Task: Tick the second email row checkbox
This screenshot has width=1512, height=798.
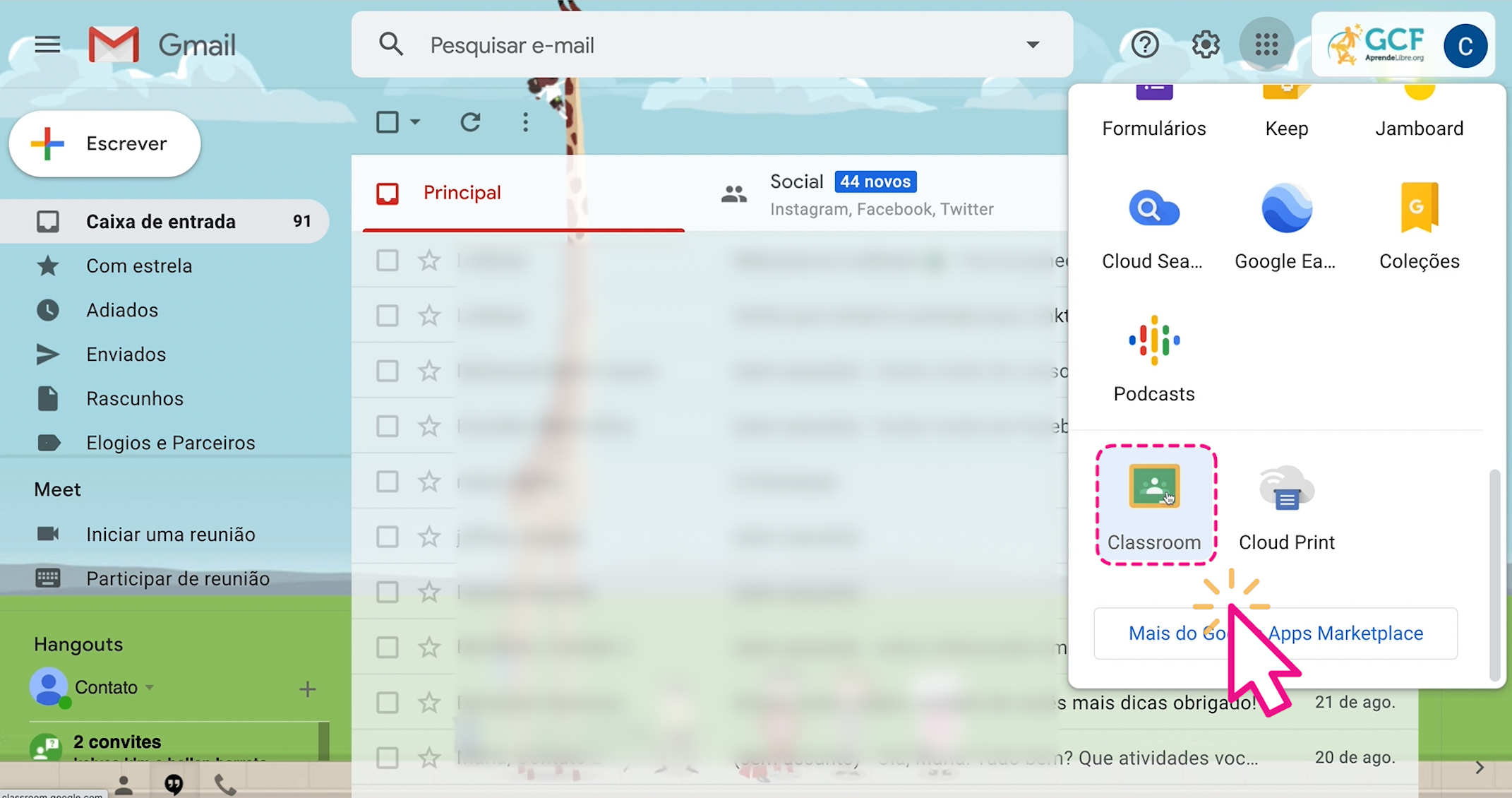Action: (387, 316)
